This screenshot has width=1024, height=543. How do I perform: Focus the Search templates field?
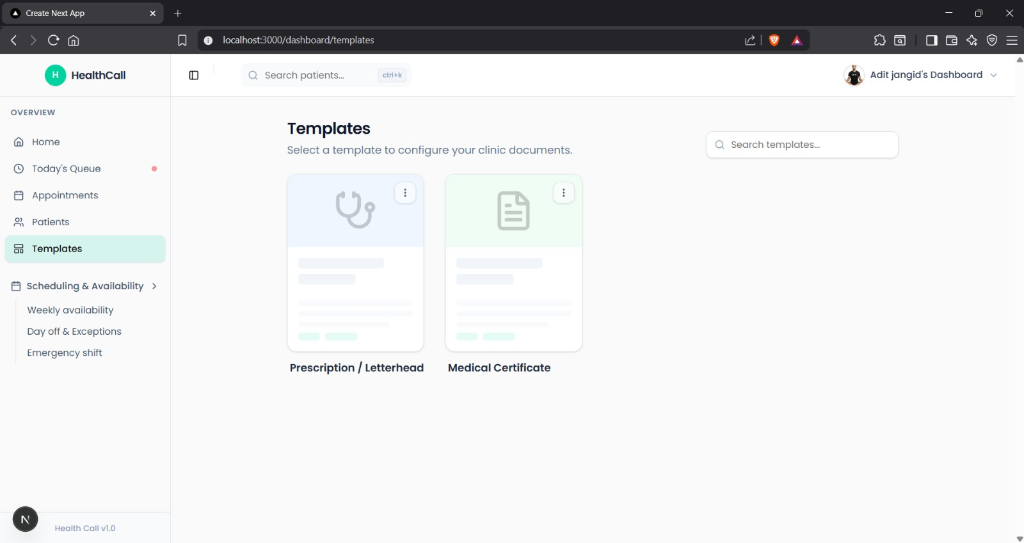coord(802,144)
